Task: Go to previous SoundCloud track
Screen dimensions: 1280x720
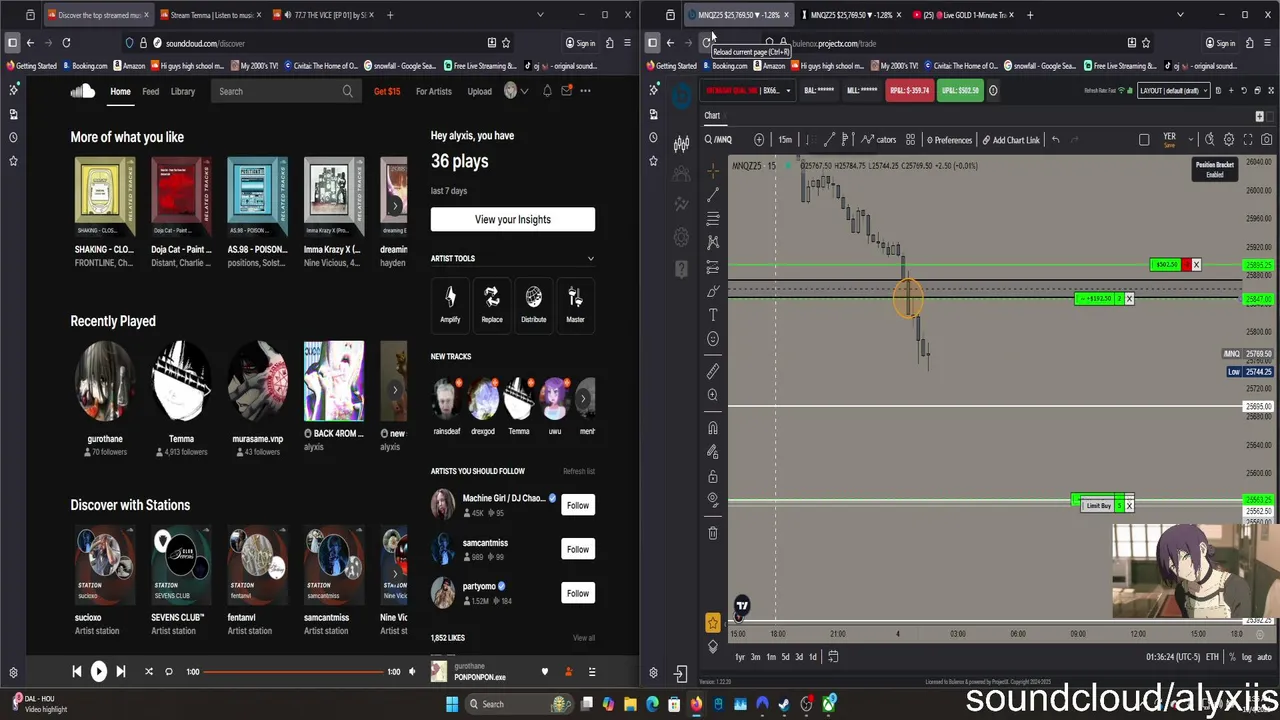Action: click(x=76, y=672)
